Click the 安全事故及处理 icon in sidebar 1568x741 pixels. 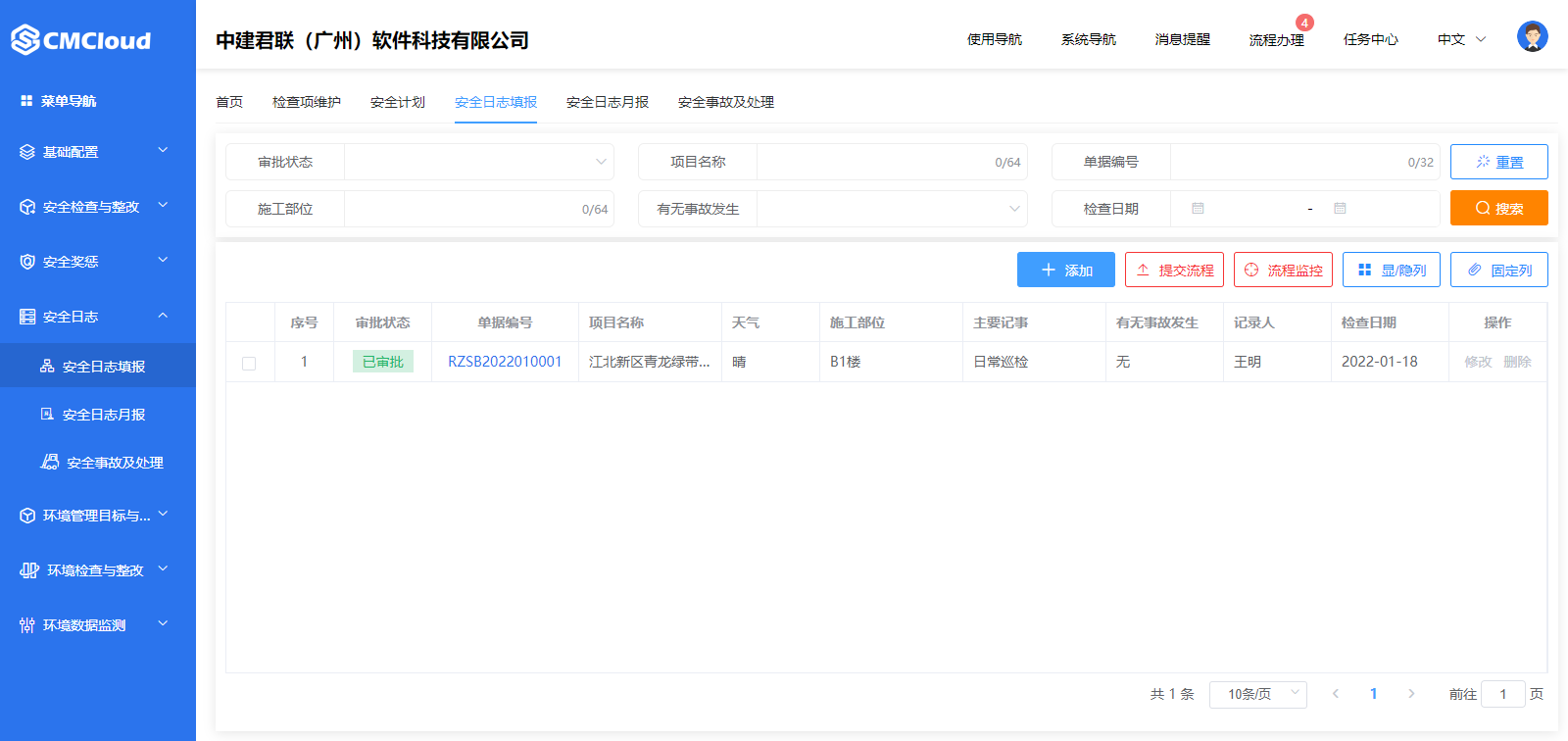click(50, 462)
